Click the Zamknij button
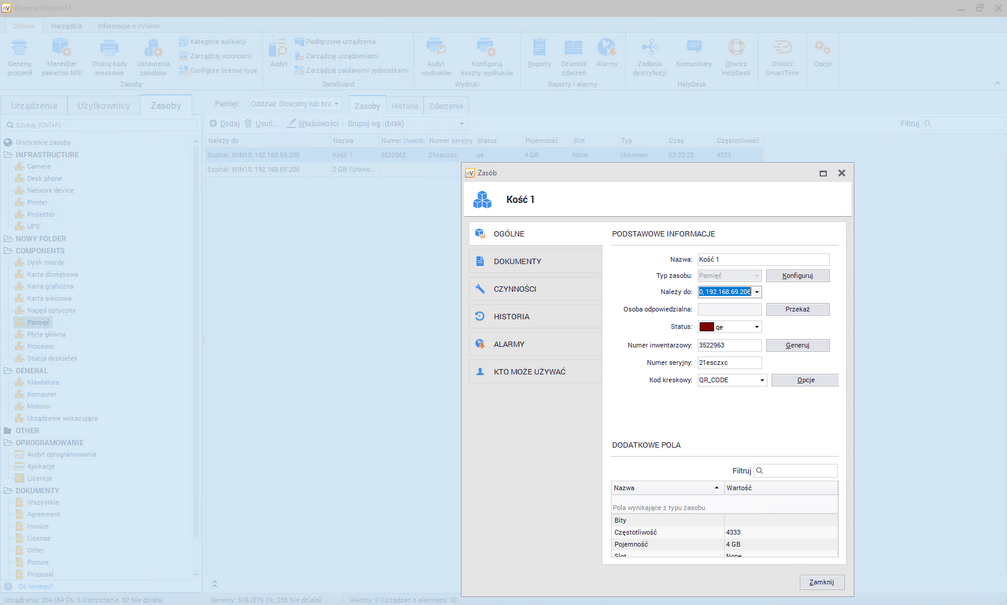This screenshot has width=1007, height=605. [822, 582]
